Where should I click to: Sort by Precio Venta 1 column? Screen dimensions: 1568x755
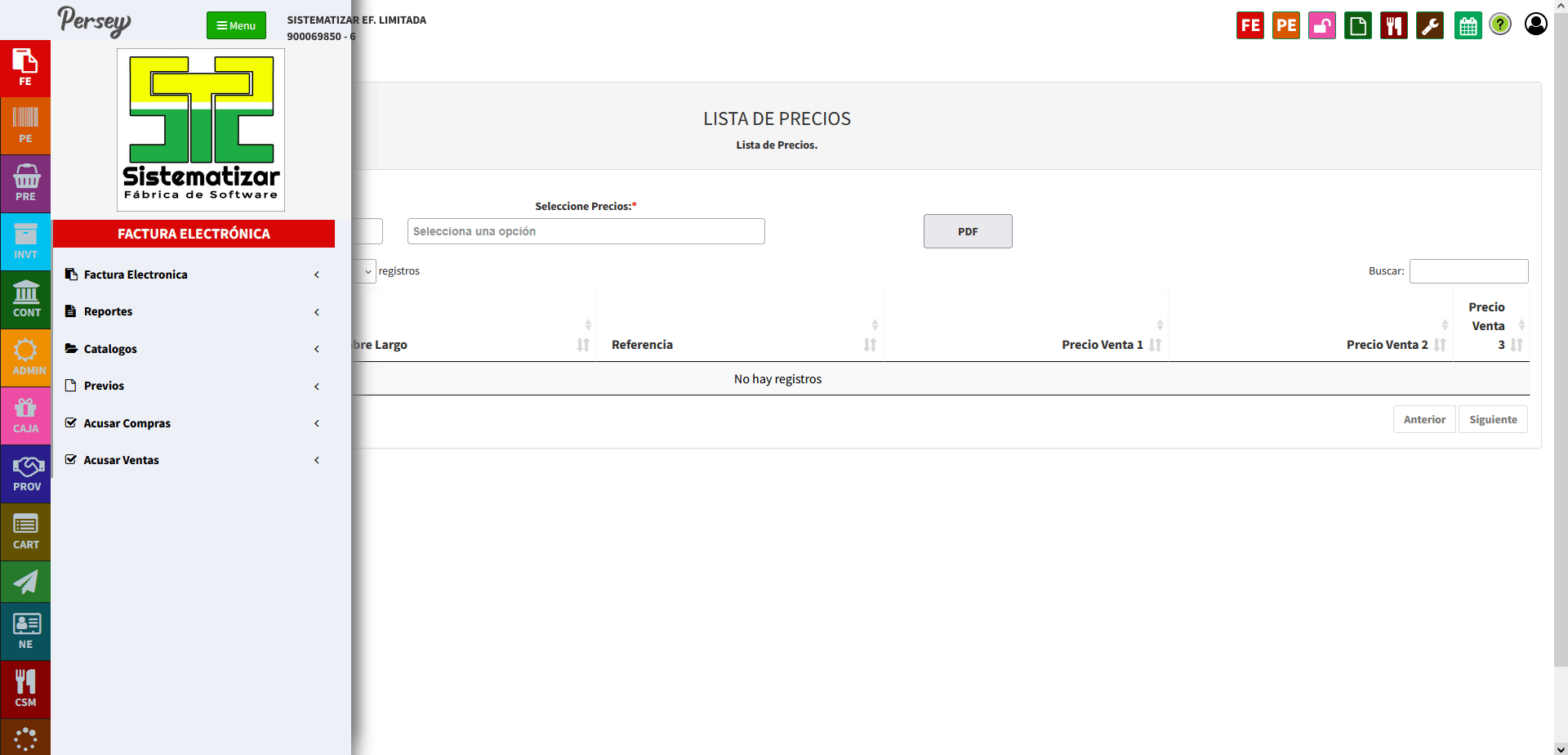tap(1102, 345)
